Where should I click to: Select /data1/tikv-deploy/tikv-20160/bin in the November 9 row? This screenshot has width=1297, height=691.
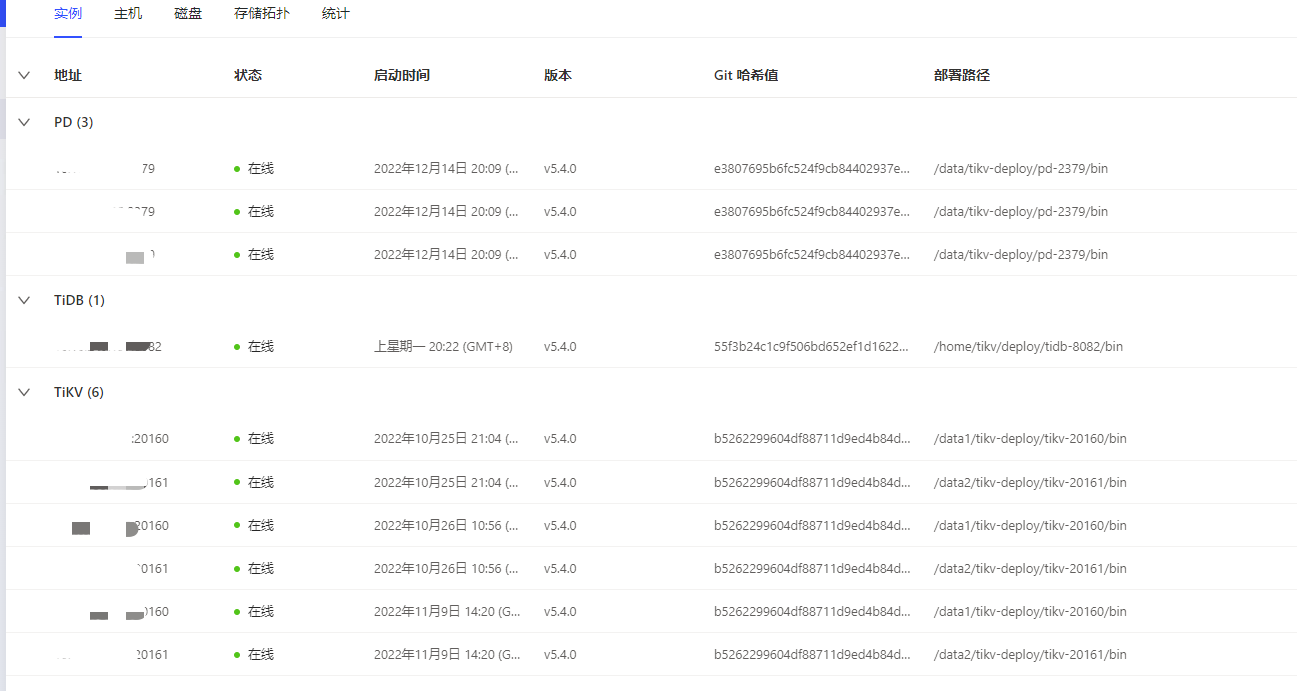pyautogui.click(x=1030, y=611)
